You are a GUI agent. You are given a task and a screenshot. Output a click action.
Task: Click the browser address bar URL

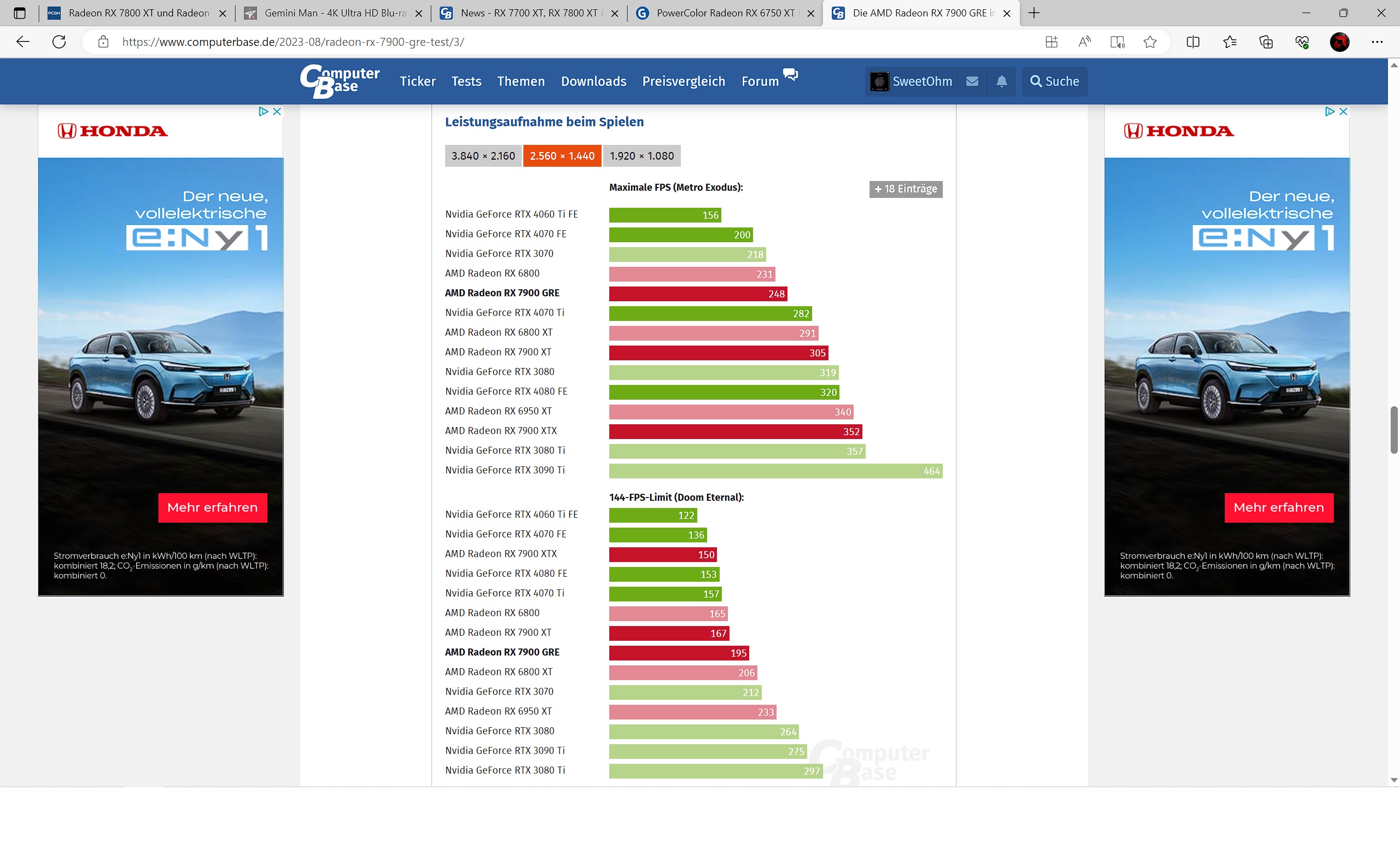[x=293, y=42]
